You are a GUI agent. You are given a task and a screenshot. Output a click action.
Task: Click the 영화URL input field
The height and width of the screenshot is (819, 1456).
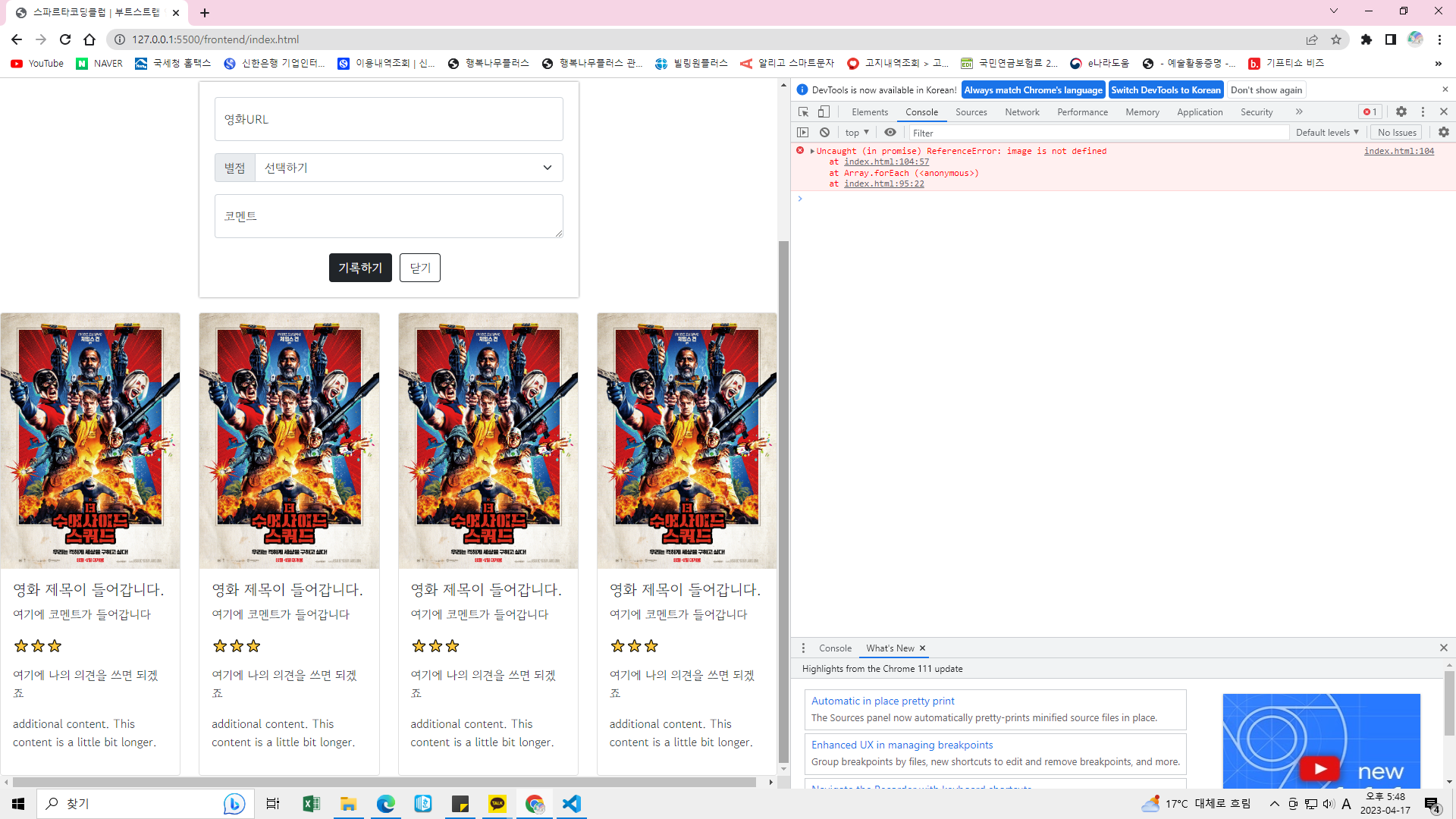tap(389, 119)
